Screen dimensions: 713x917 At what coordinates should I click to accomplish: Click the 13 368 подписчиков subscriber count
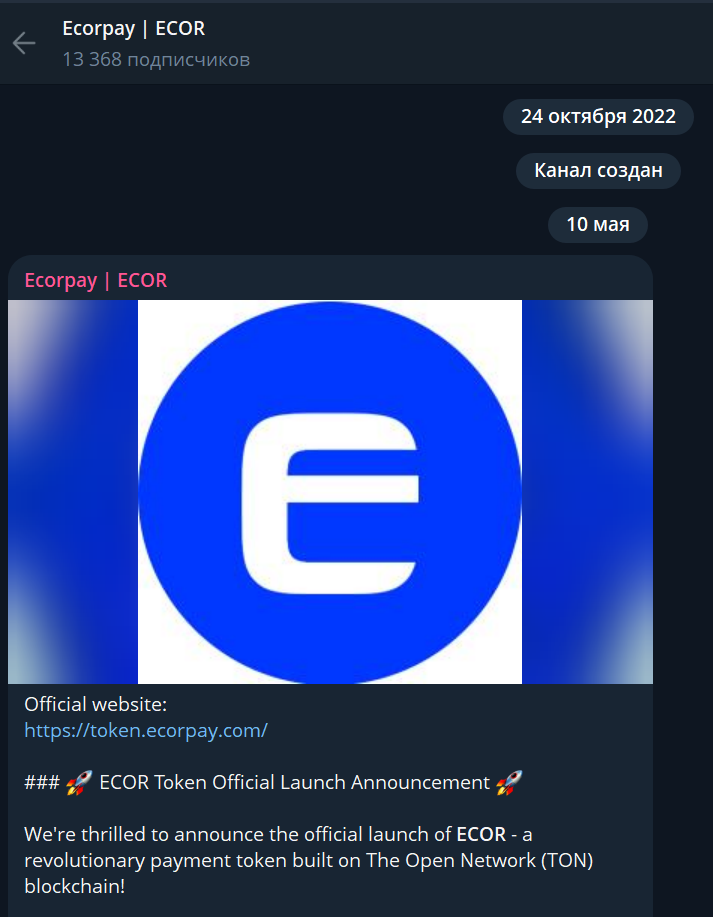pyautogui.click(x=156, y=59)
